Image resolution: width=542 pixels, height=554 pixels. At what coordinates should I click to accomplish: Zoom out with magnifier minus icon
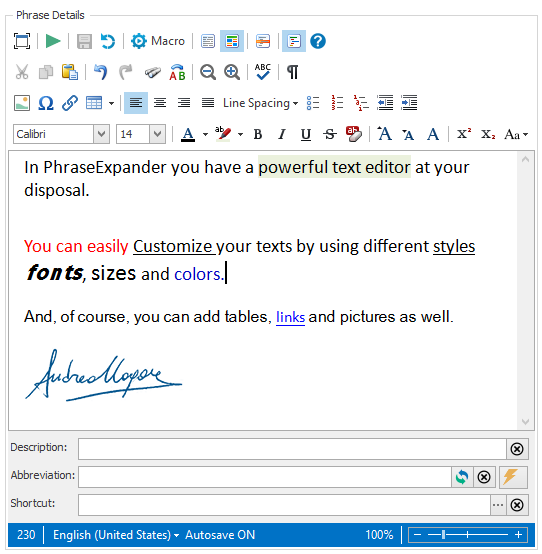coord(208,72)
